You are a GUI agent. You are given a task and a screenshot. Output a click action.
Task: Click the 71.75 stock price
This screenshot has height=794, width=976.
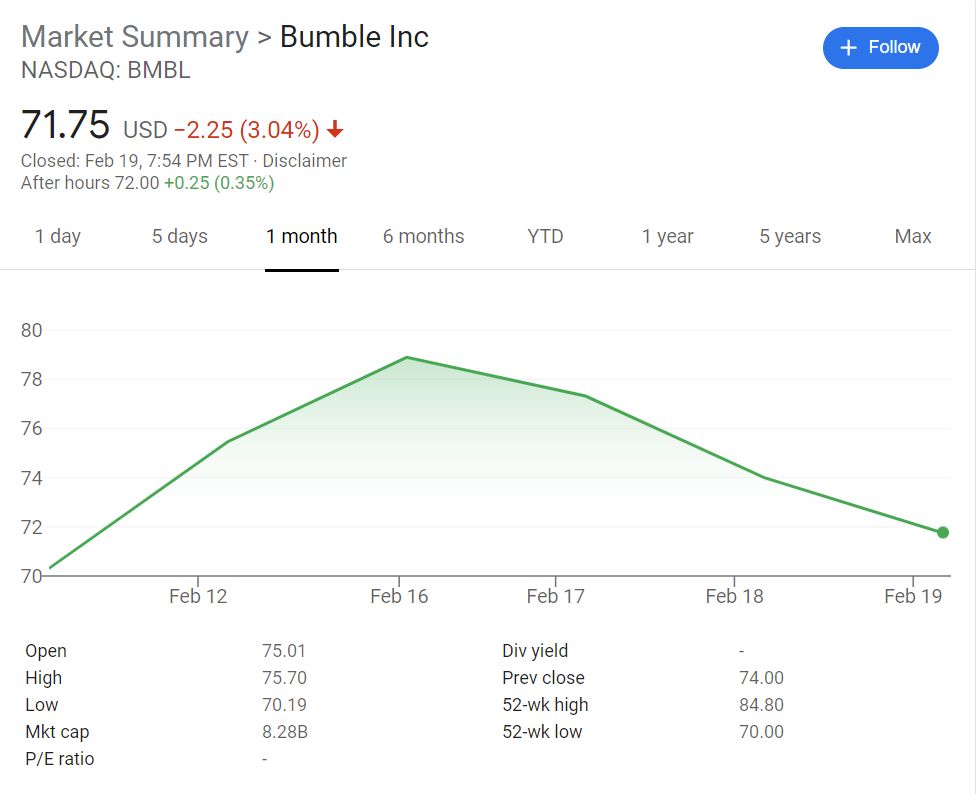click(65, 126)
